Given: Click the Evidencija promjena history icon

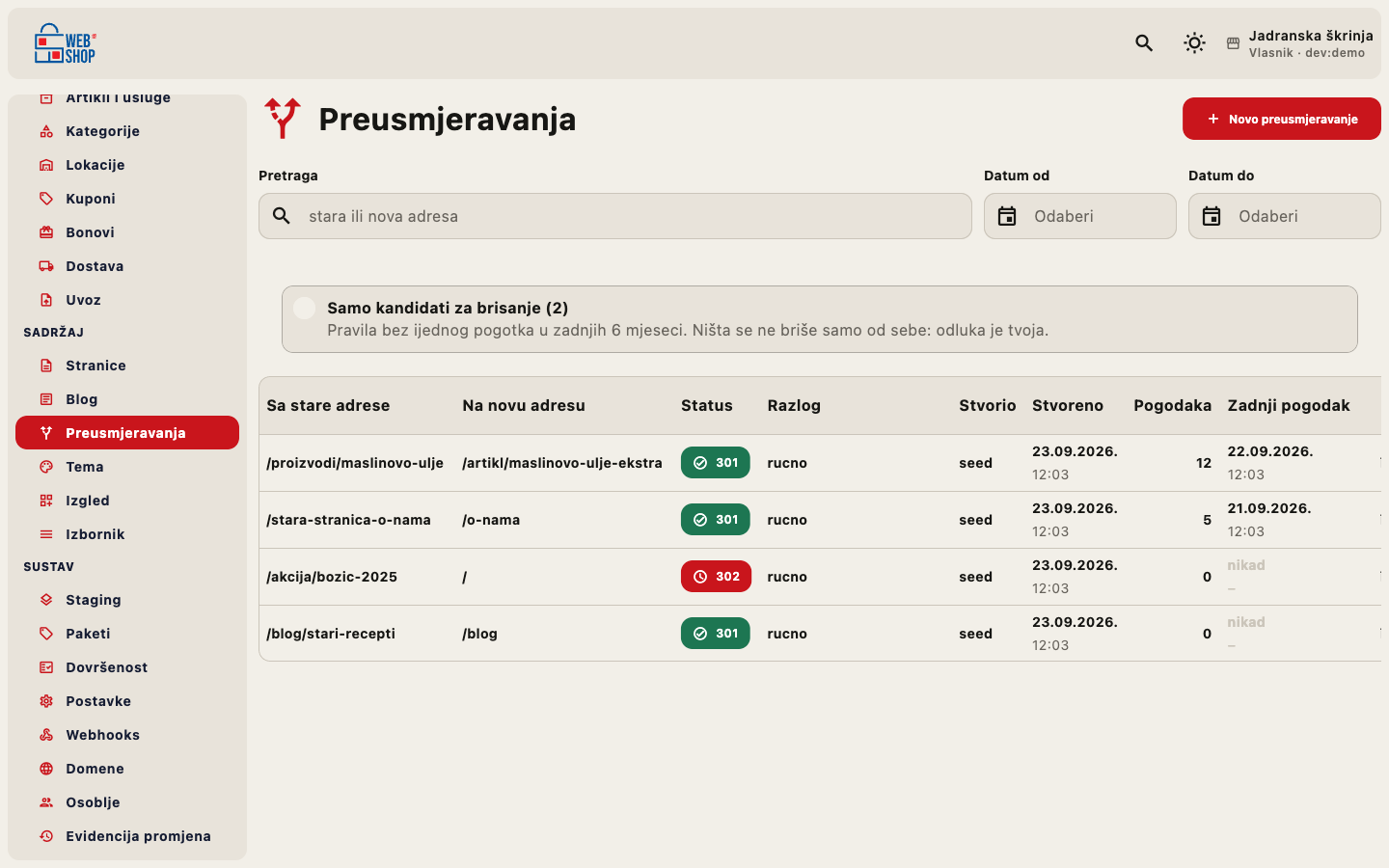Looking at the screenshot, I should coord(46,836).
